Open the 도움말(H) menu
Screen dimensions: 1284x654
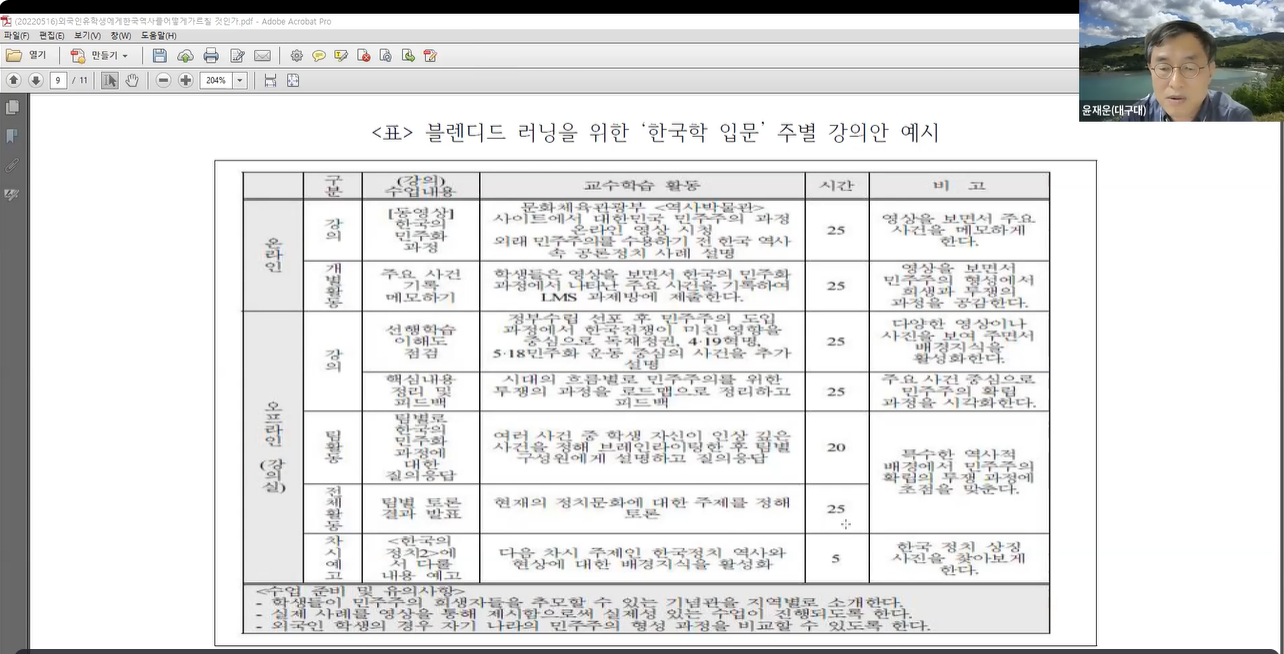point(158,35)
